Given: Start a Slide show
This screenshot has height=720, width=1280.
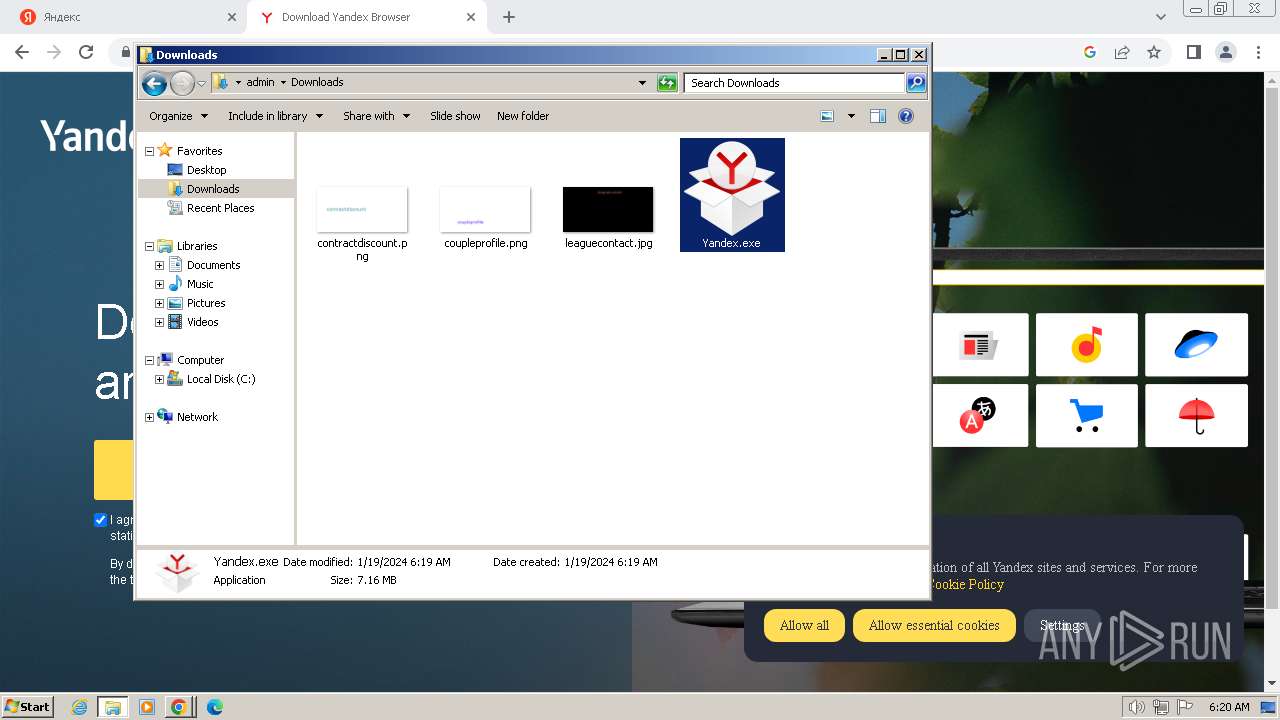Looking at the screenshot, I should (455, 116).
